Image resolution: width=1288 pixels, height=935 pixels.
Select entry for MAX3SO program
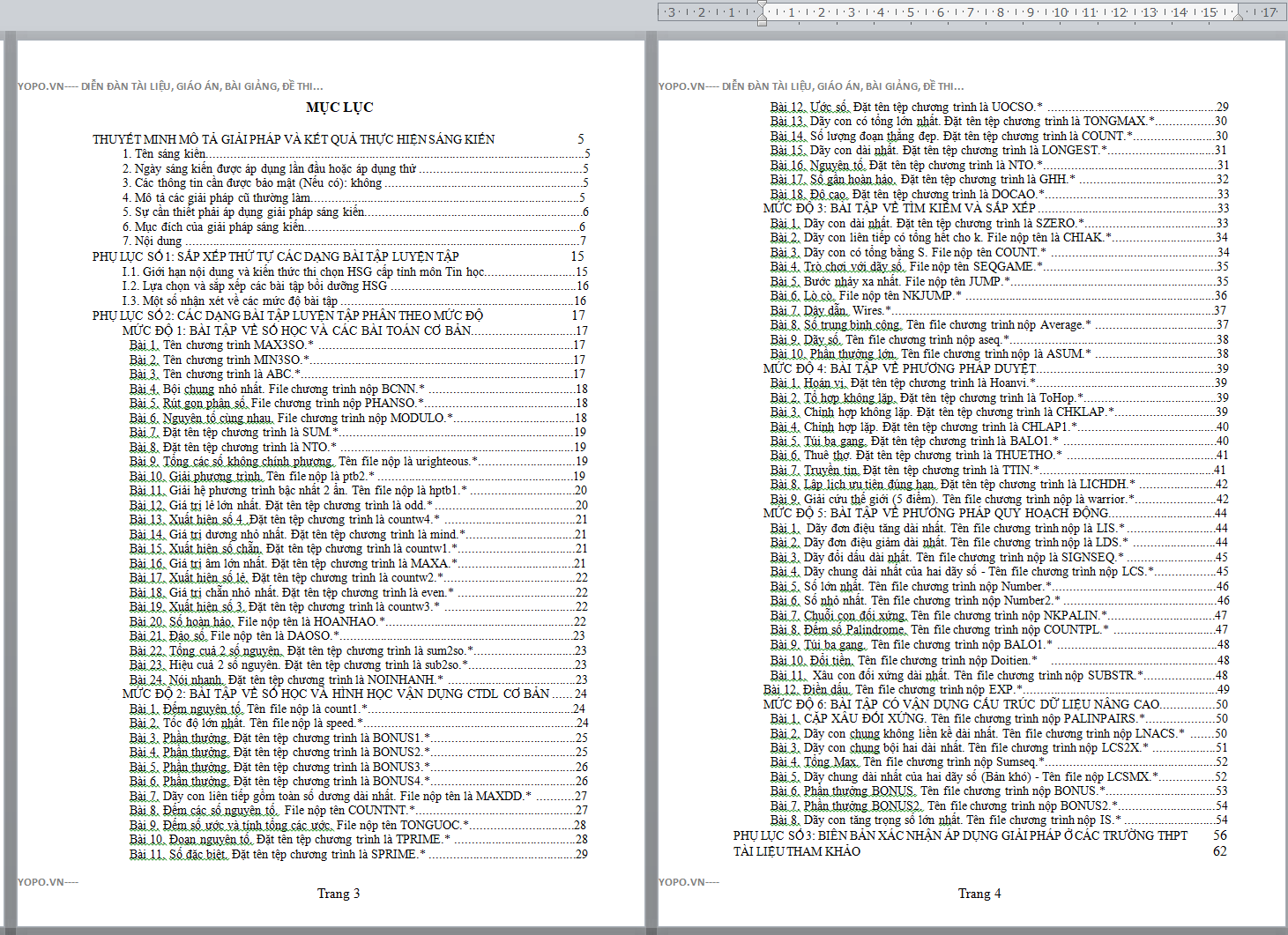[357, 345]
